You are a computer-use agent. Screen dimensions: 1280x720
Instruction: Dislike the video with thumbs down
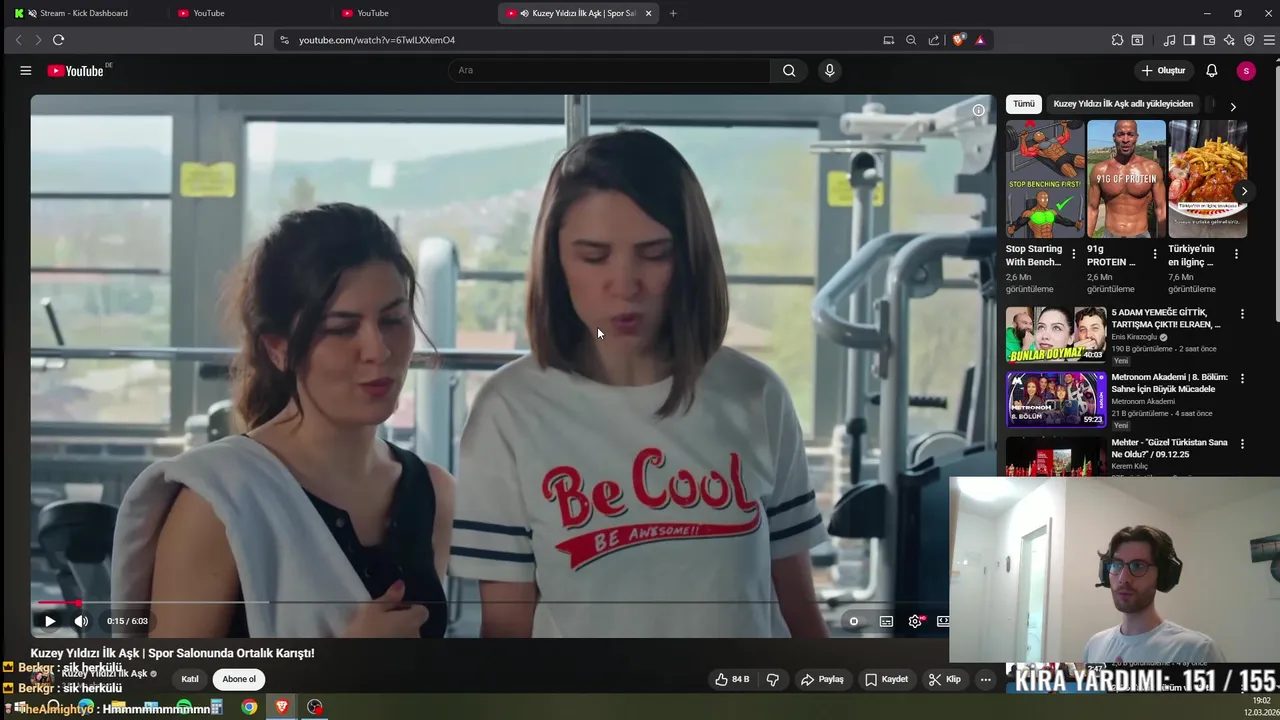click(772, 679)
